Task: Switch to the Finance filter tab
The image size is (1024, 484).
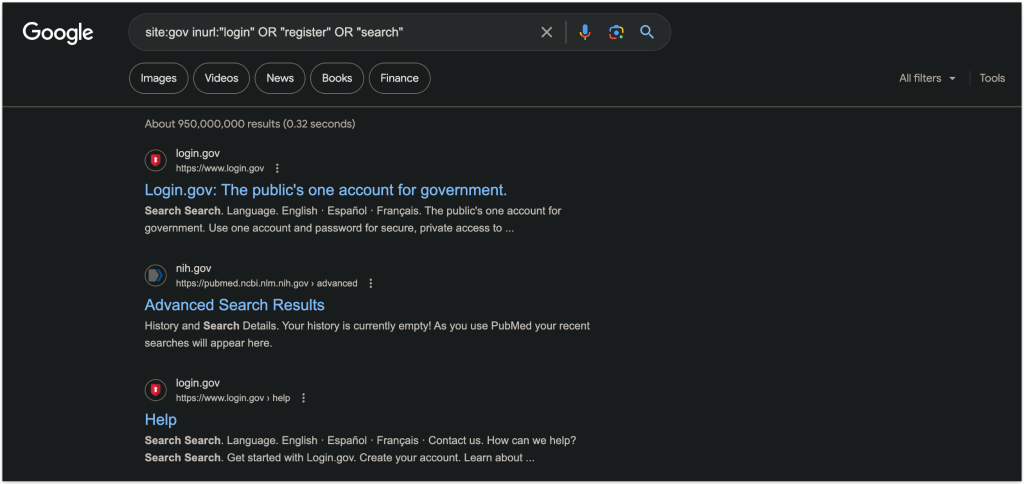Action: (x=400, y=78)
